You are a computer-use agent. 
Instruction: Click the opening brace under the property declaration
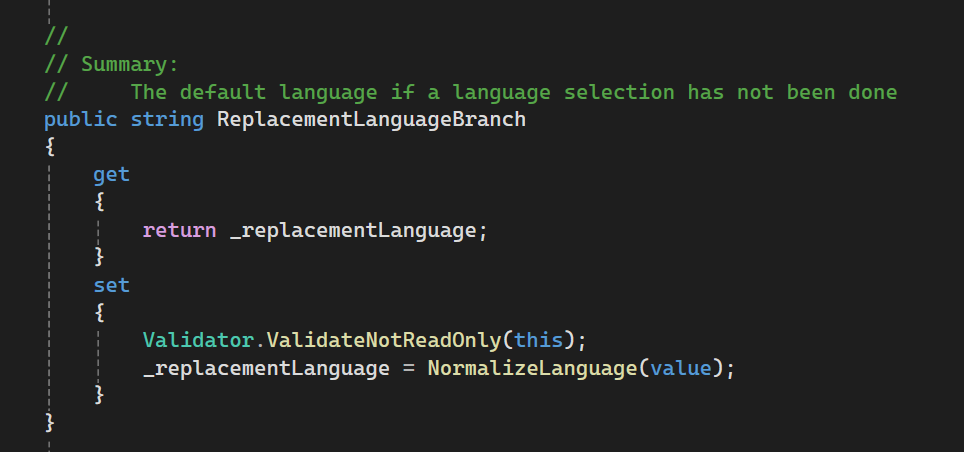(50, 147)
